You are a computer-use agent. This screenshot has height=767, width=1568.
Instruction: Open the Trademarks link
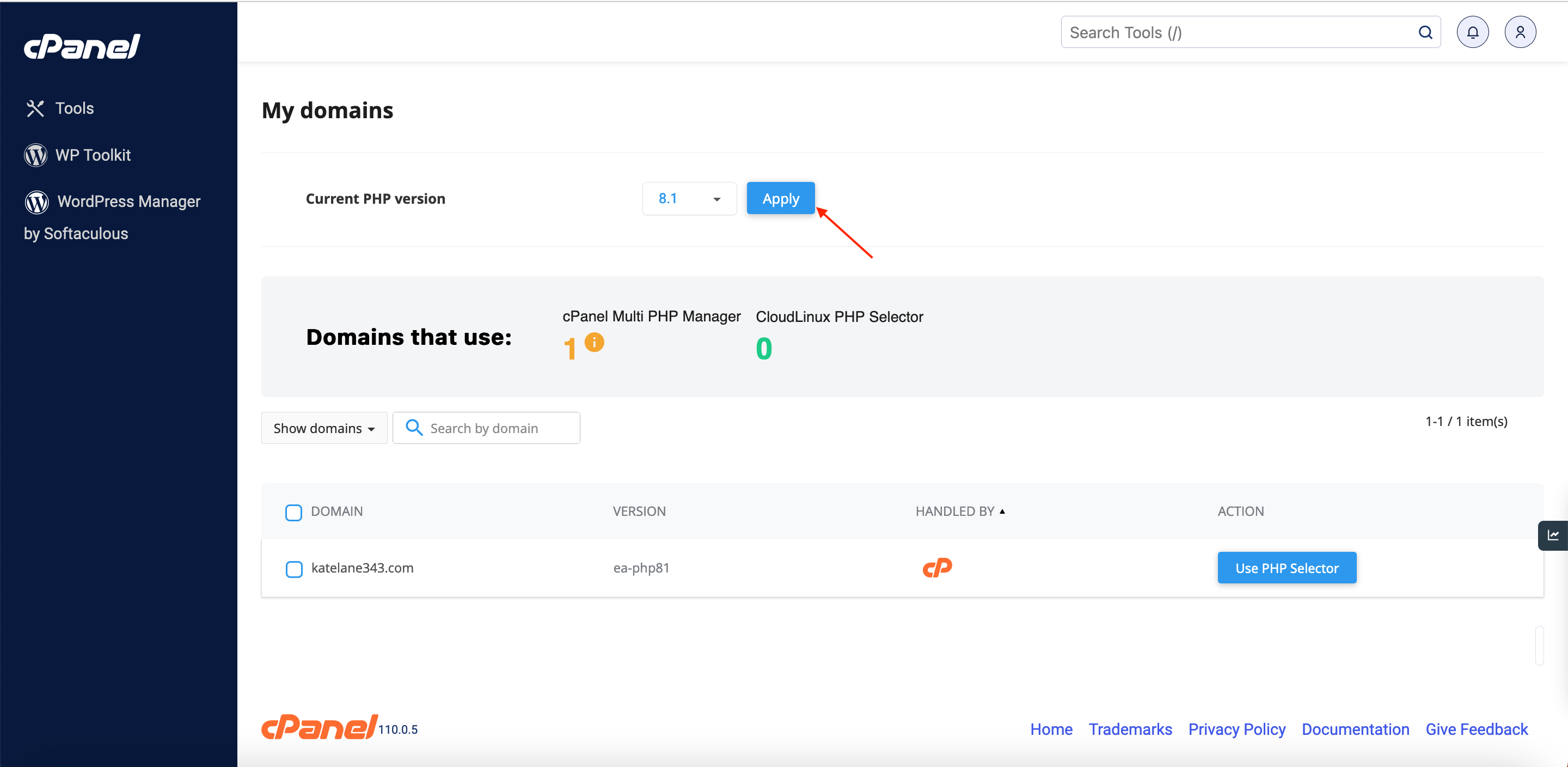(x=1130, y=729)
